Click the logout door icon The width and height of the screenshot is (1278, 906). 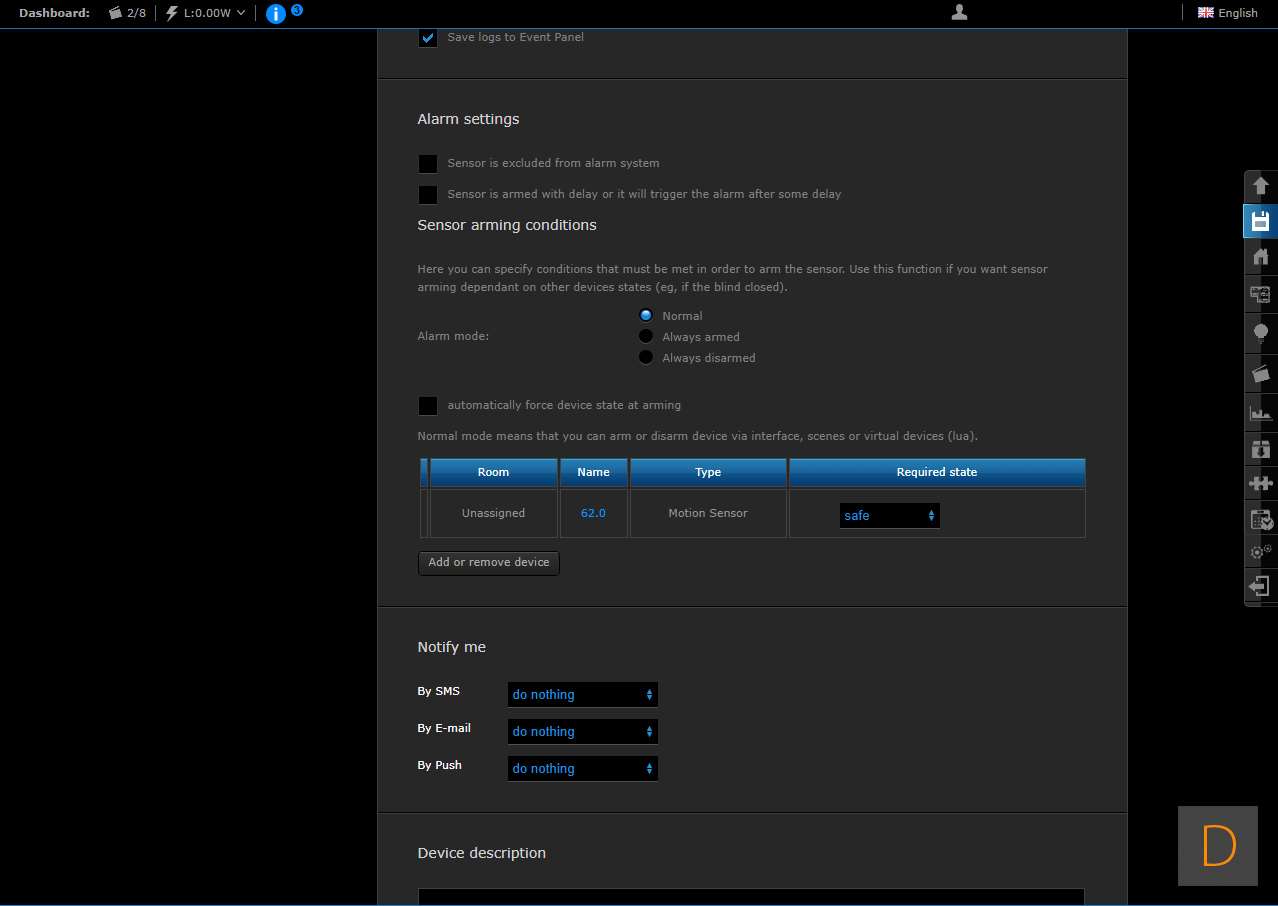(1260, 586)
